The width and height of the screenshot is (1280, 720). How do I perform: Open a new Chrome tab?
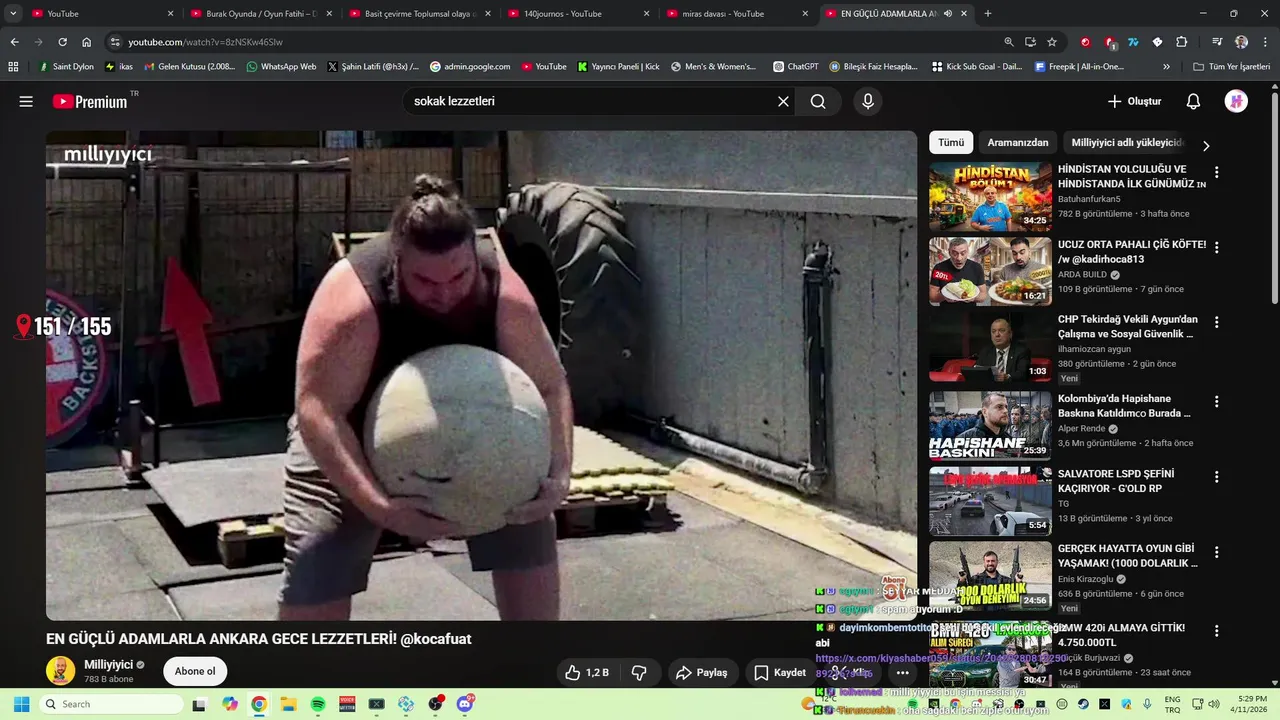coord(988,14)
